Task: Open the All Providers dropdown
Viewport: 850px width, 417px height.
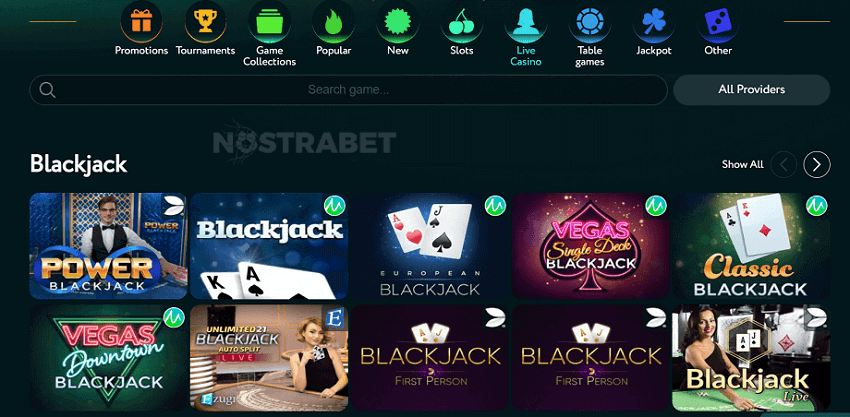Action: 751,90
